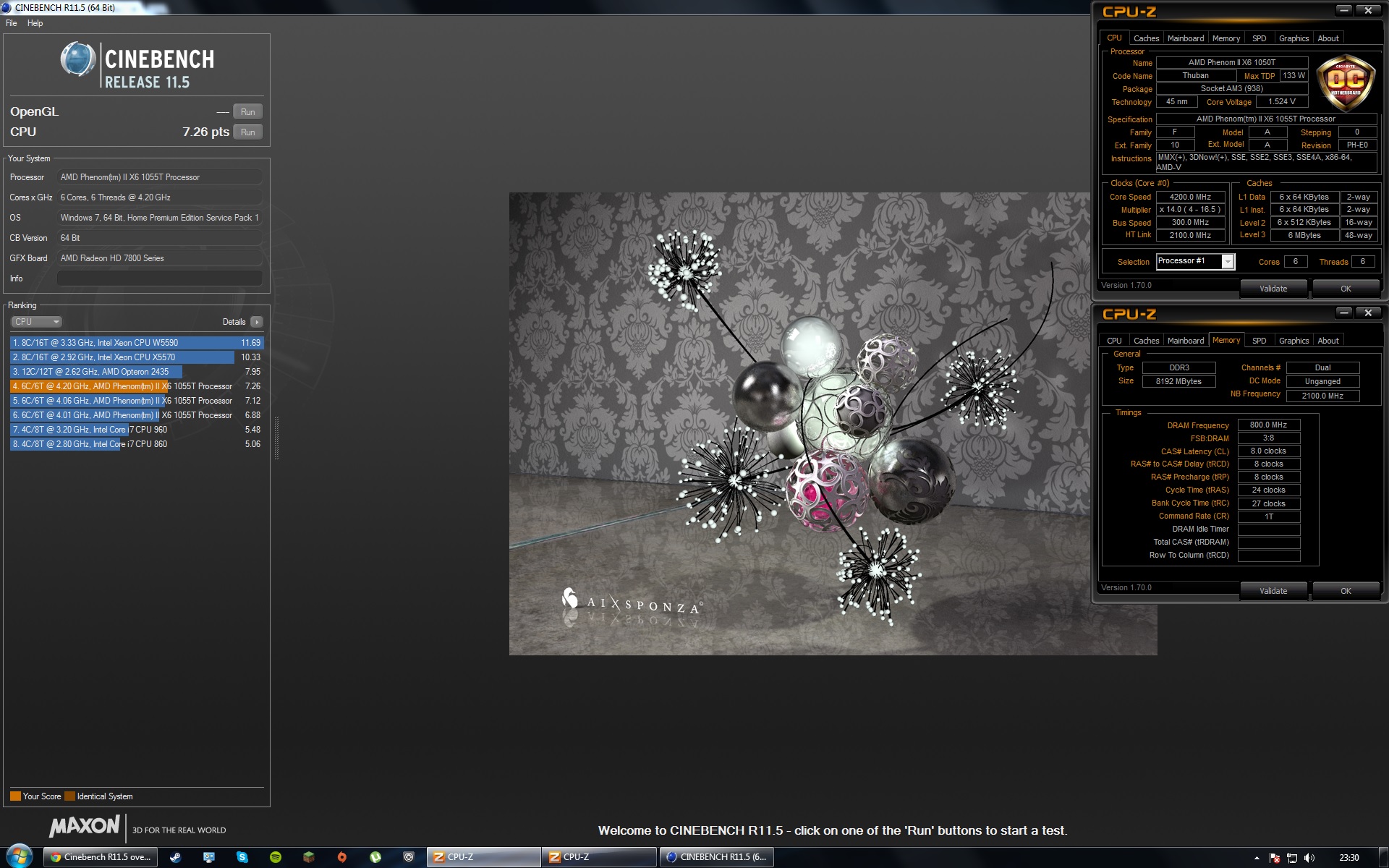Open the system clock showing 23:30
This screenshot has height=868, width=1389.
point(1348,858)
